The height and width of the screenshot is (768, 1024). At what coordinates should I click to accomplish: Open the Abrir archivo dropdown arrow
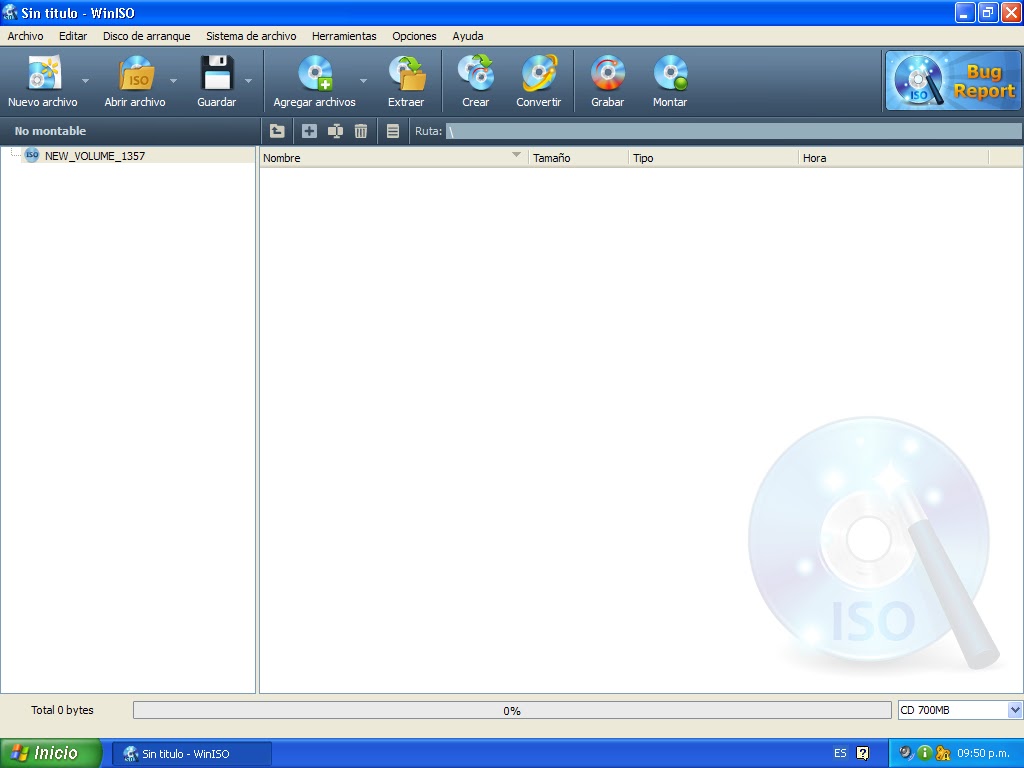172,80
